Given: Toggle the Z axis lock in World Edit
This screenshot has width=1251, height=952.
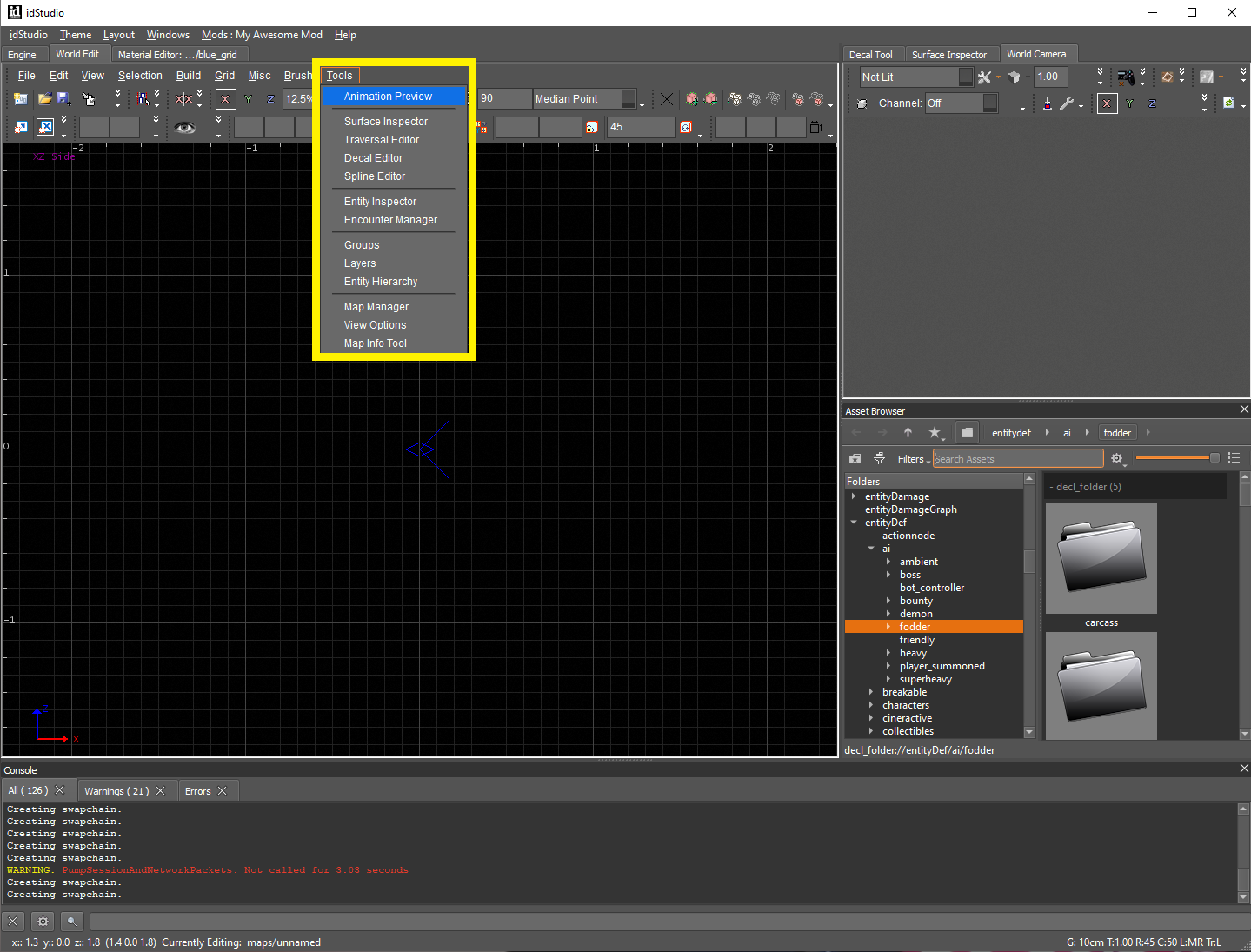Looking at the screenshot, I should [x=270, y=99].
